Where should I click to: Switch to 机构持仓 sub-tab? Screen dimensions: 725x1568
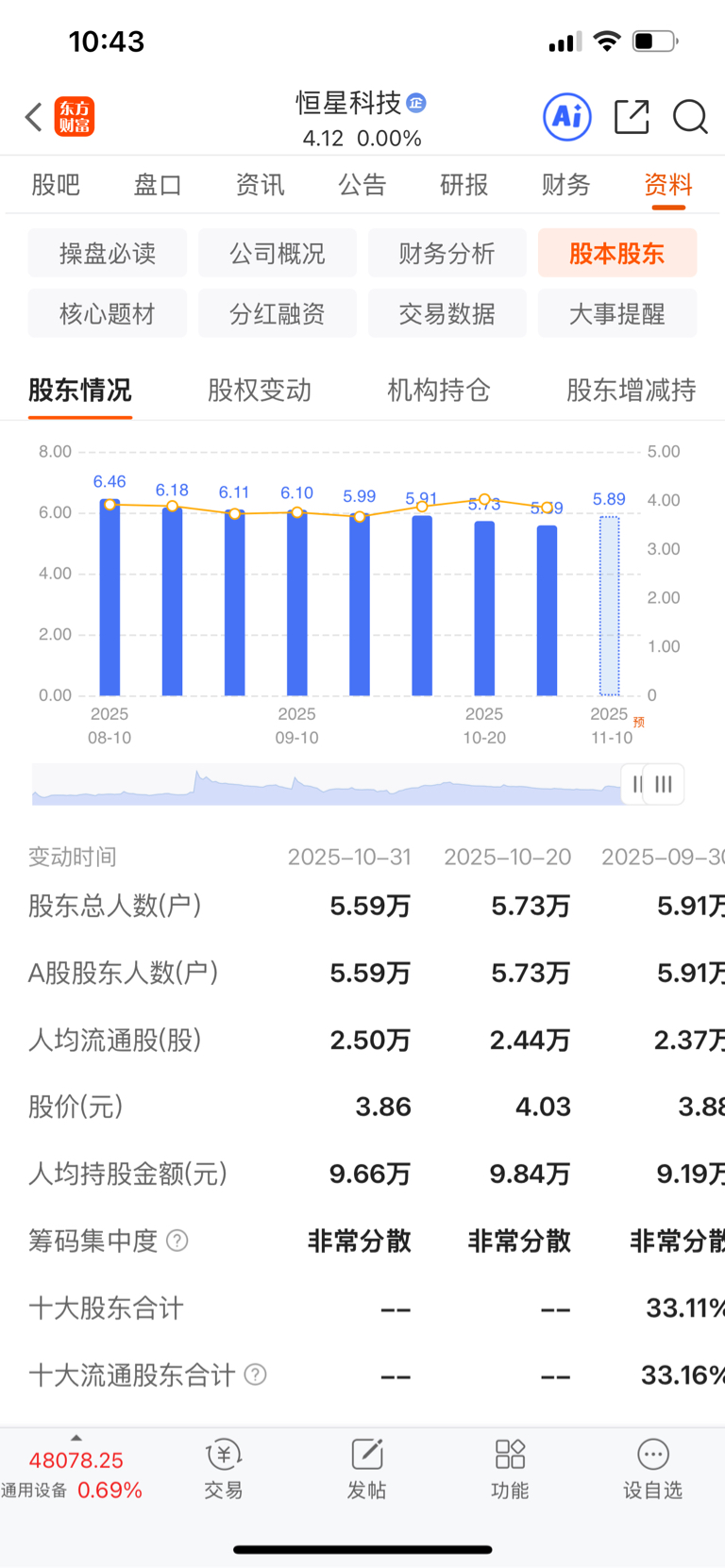[439, 390]
